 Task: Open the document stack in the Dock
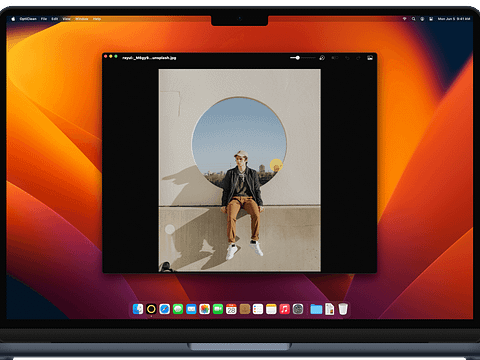click(x=329, y=309)
